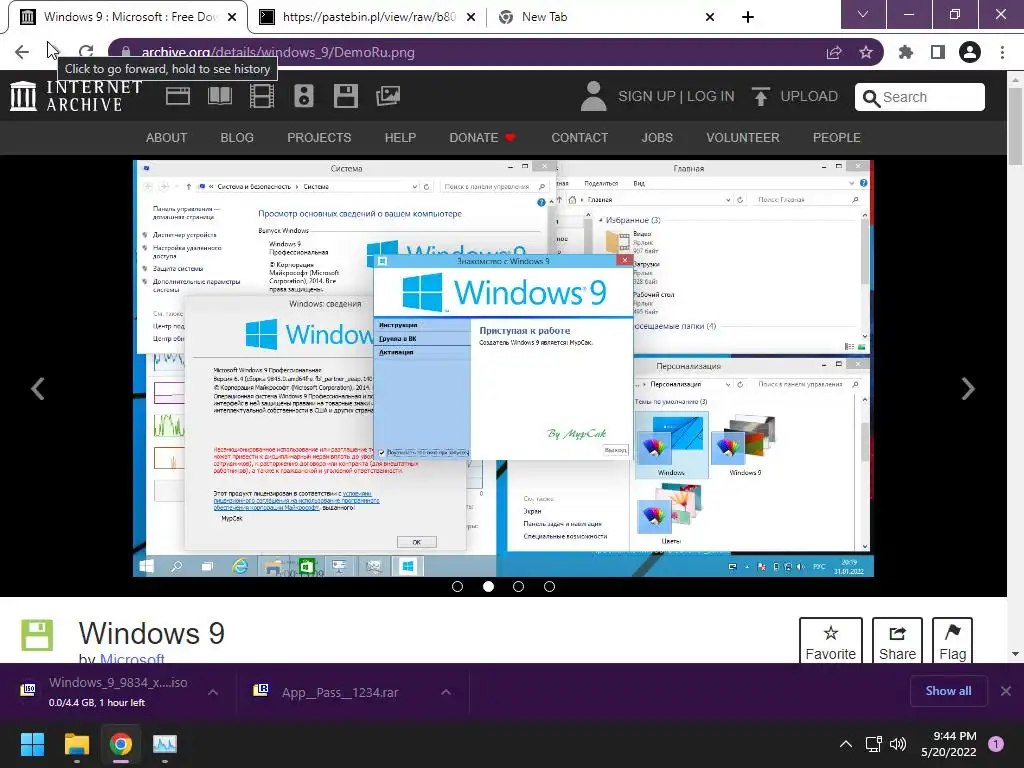Click the SIGN UP | LOG IN link

[676, 97]
